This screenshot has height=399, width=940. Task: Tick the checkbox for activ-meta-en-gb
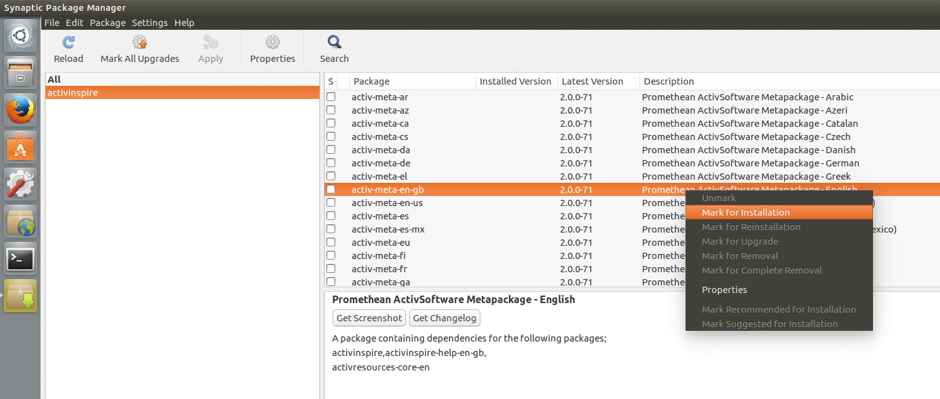[330, 189]
